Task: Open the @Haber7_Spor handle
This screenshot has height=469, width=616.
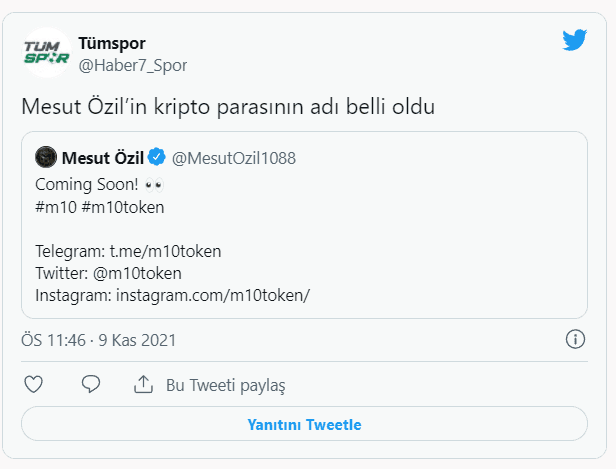Action: tap(132, 65)
